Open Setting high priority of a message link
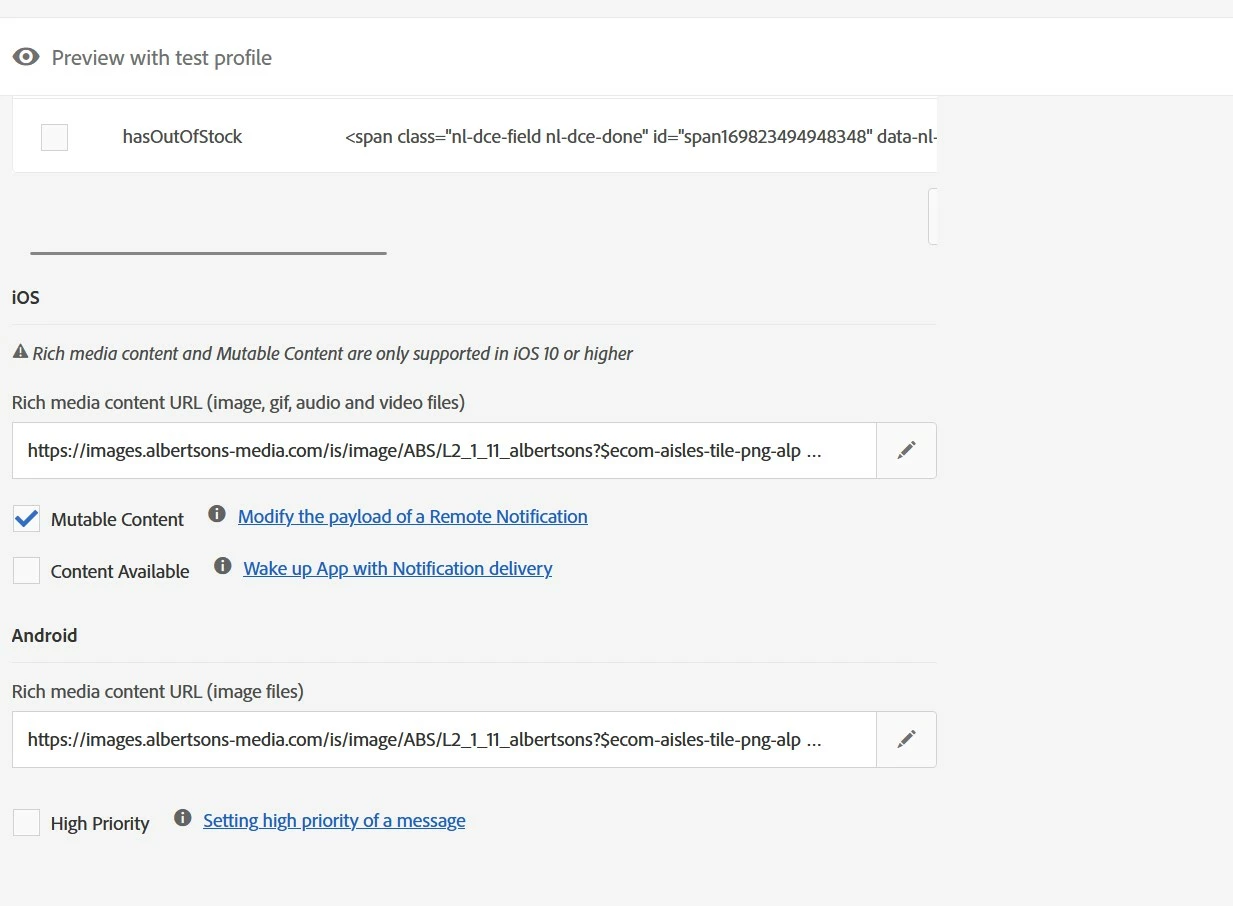This screenshot has width=1233, height=906. [334, 821]
